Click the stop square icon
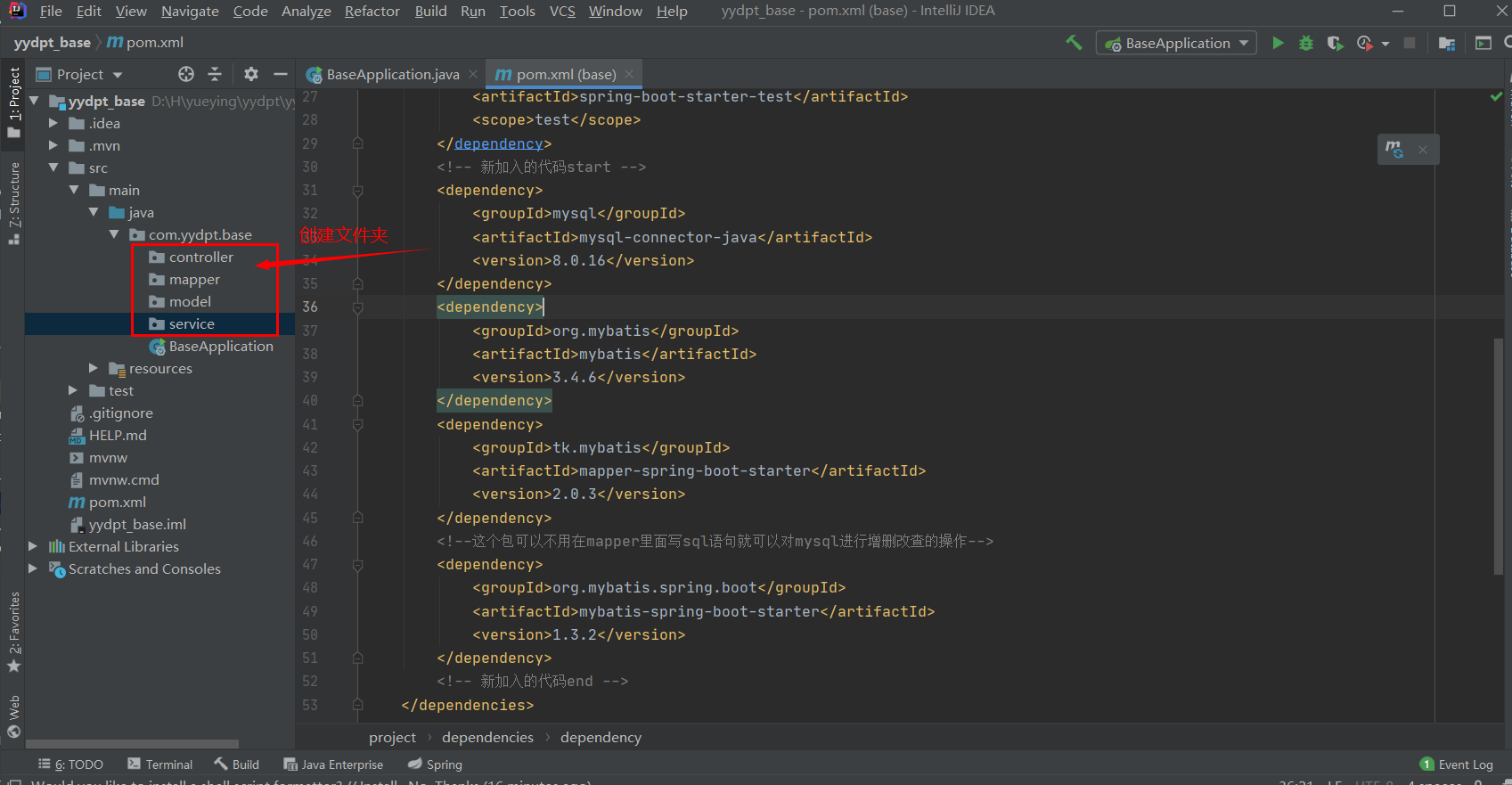 point(1410,43)
